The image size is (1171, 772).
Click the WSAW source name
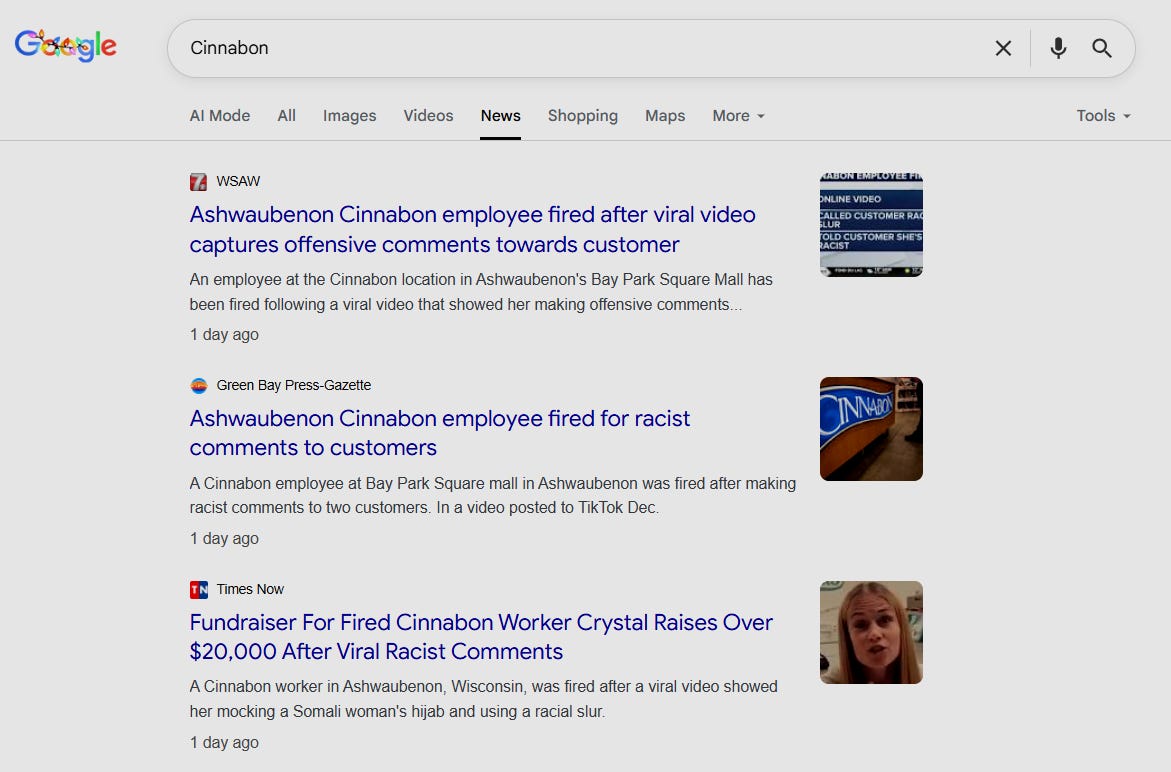(x=238, y=181)
